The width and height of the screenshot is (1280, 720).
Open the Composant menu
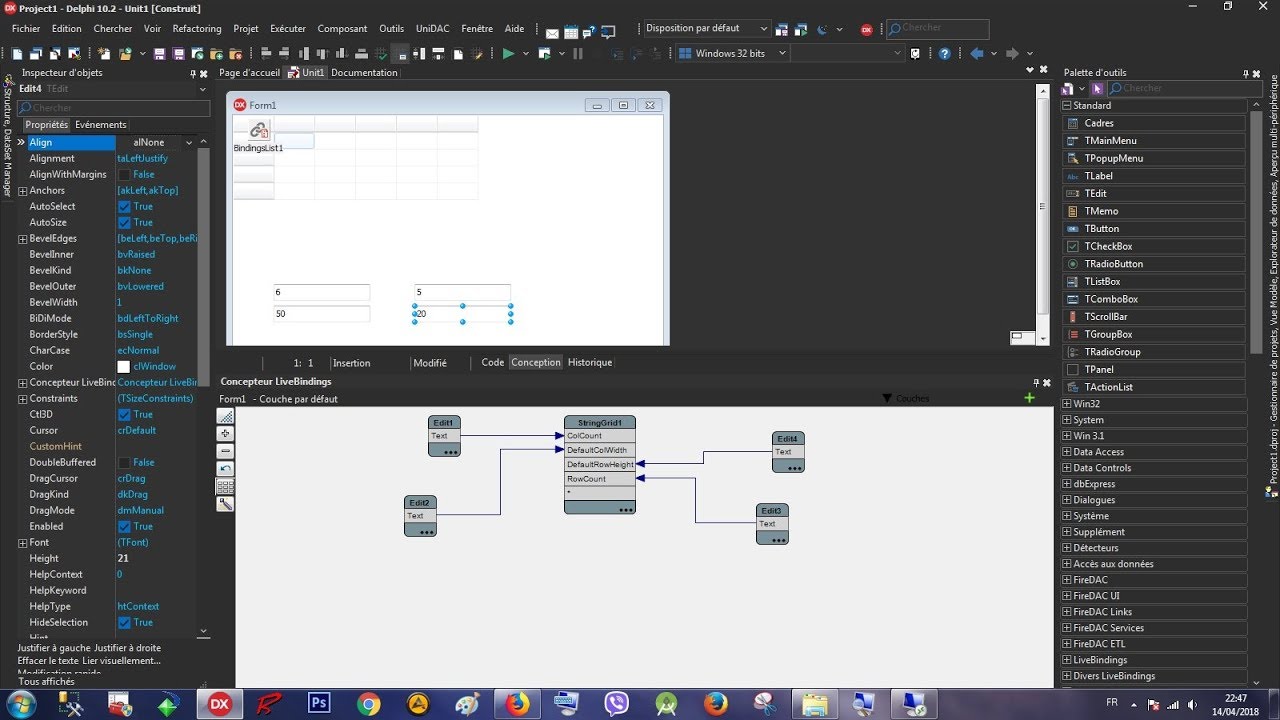click(342, 29)
